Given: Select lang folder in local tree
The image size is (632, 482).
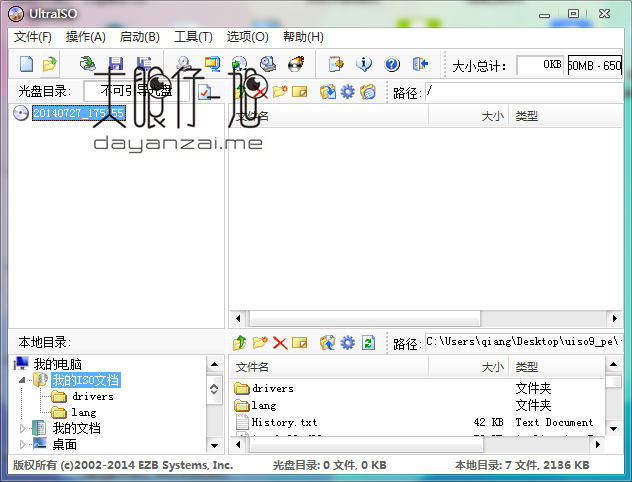Looking at the screenshot, I should tap(84, 412).
